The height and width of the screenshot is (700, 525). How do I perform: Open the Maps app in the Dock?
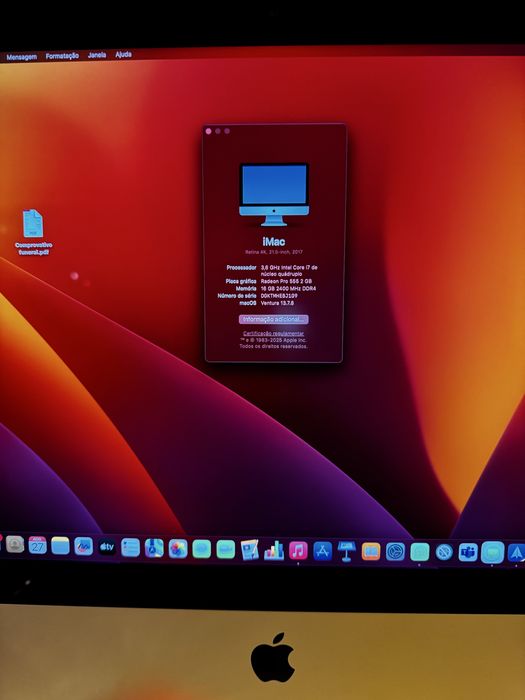(154, 548)
